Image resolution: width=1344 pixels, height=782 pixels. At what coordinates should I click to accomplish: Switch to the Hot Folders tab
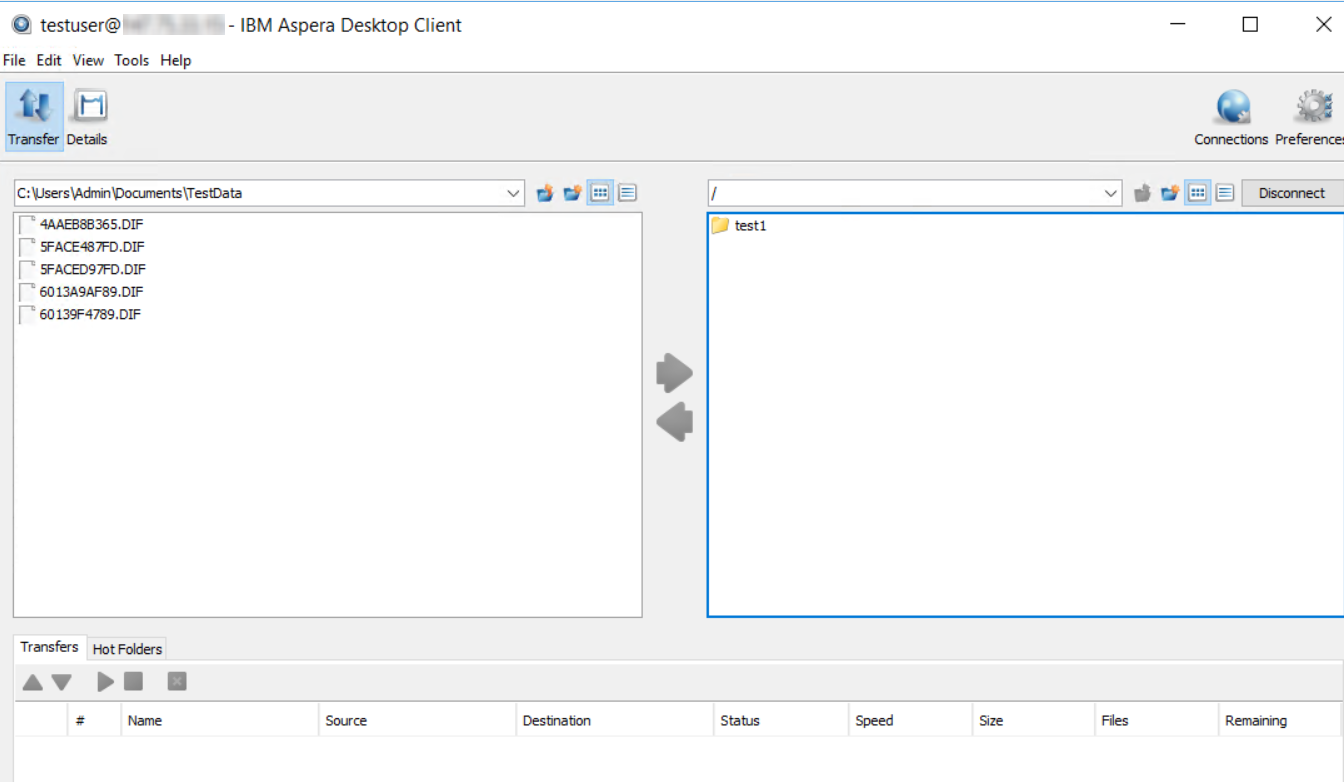127,649
